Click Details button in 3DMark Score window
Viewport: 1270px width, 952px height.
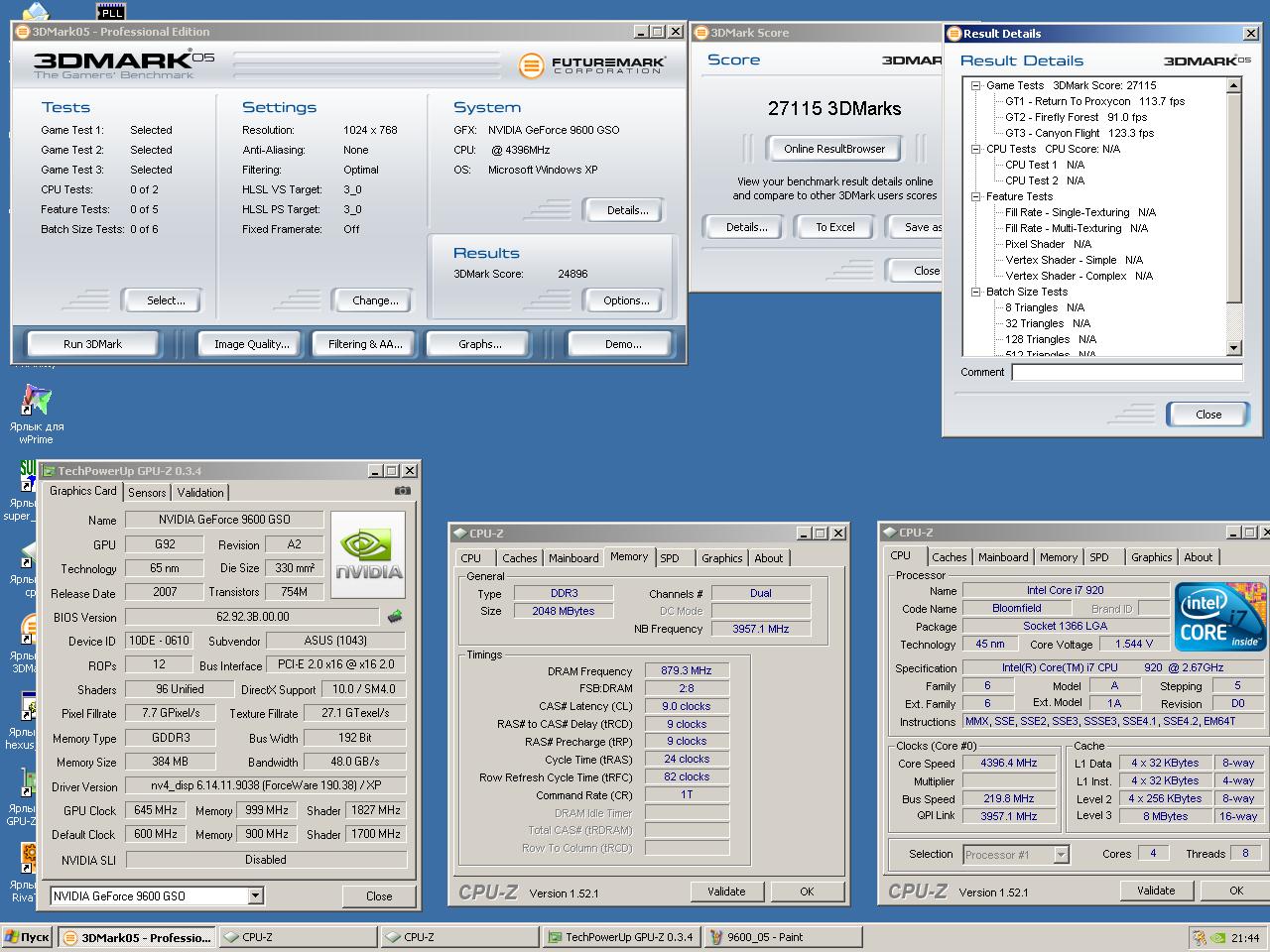(746, 227)
